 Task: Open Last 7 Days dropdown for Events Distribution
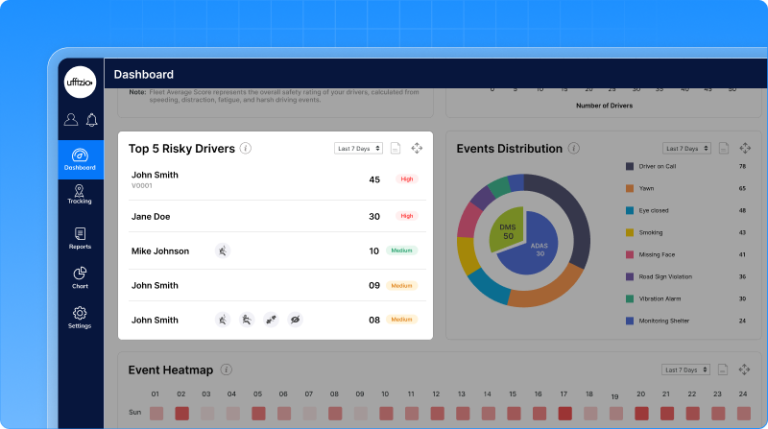(x=687, y=148)
